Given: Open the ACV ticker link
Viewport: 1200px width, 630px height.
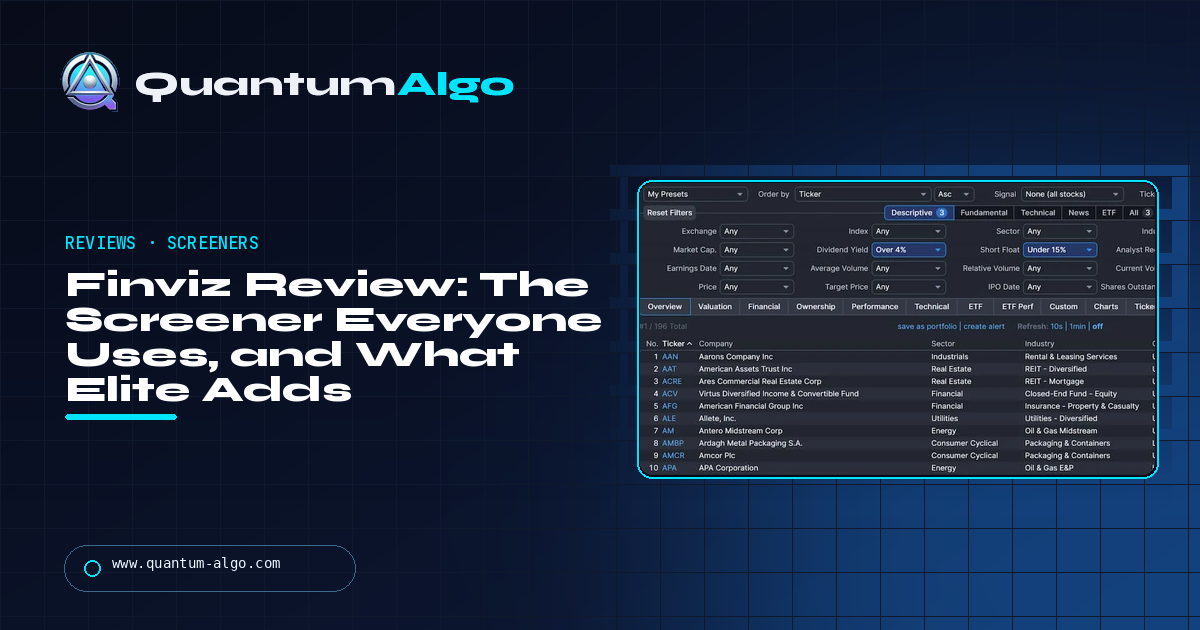Looking at the screenshot, I should click(670, 394).
